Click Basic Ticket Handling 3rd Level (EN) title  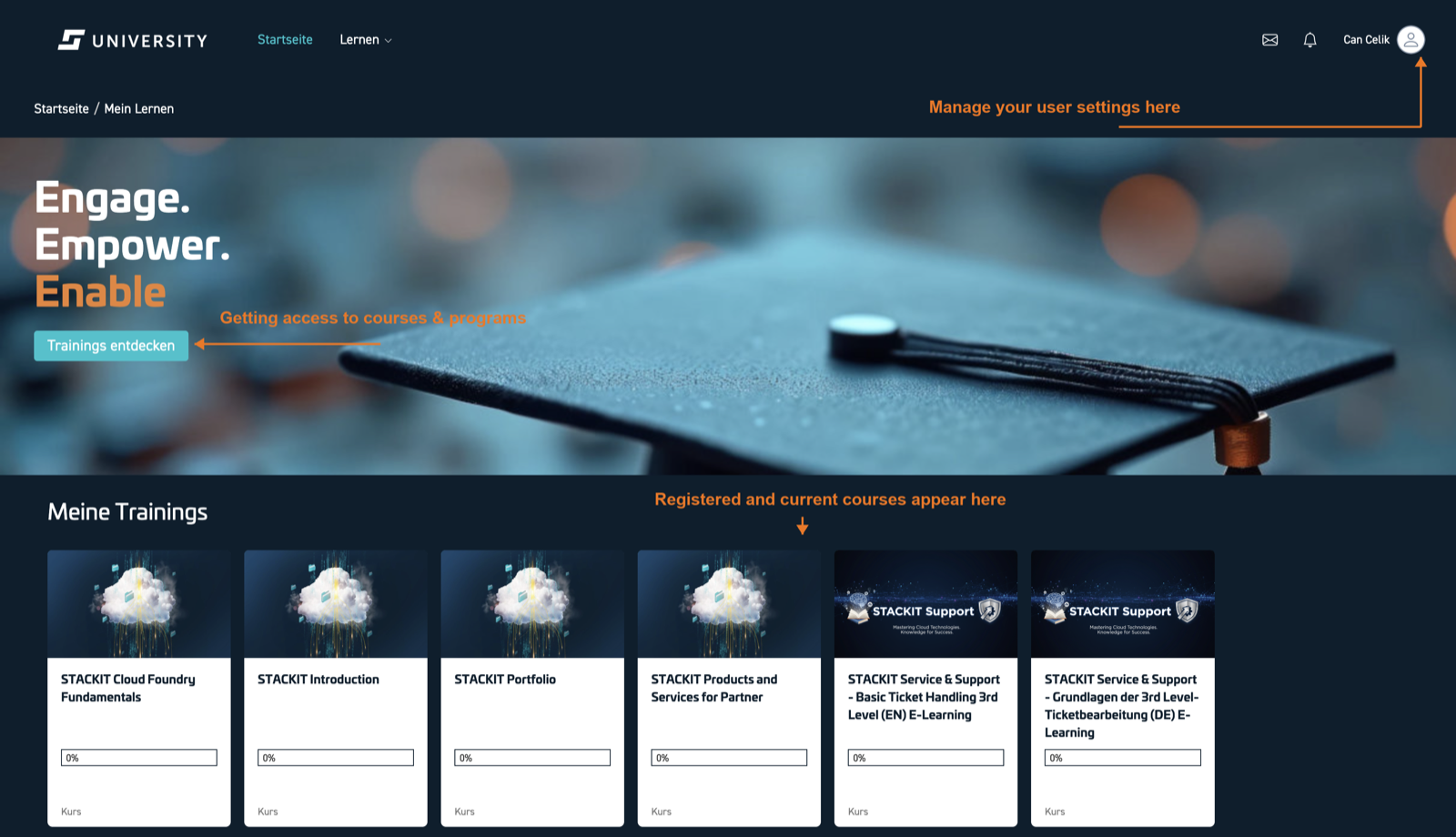pos(924,697)
